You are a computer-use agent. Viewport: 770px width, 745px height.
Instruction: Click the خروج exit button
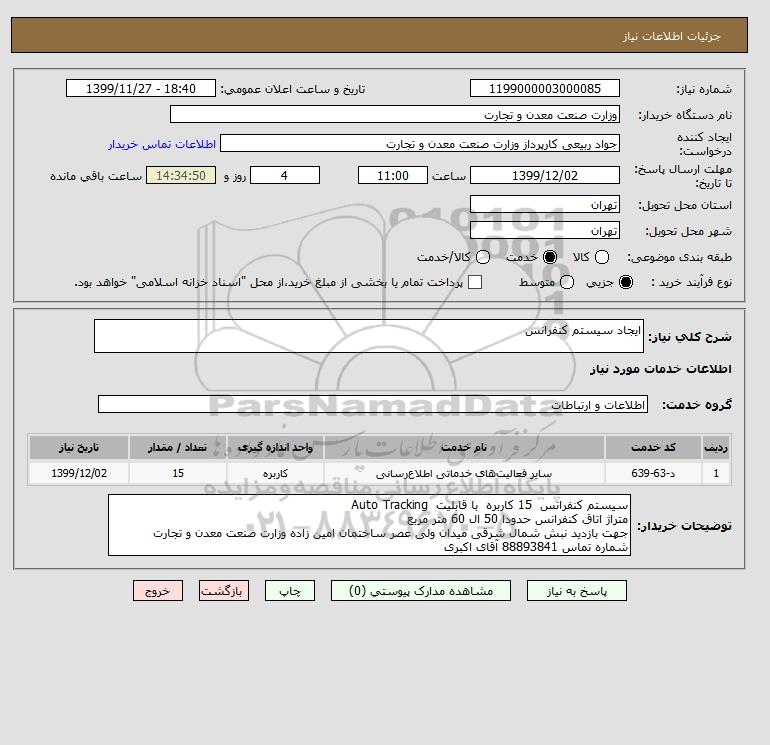click(158, 591)
